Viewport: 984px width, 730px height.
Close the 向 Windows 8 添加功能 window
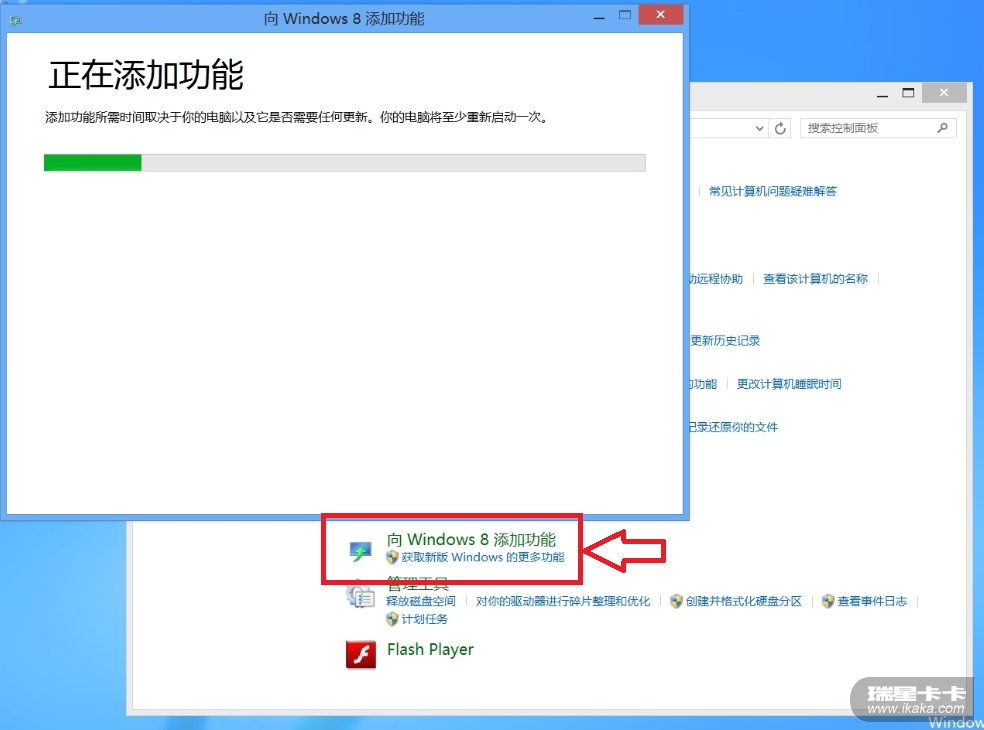pyautogui.click(x=660, y=15)
